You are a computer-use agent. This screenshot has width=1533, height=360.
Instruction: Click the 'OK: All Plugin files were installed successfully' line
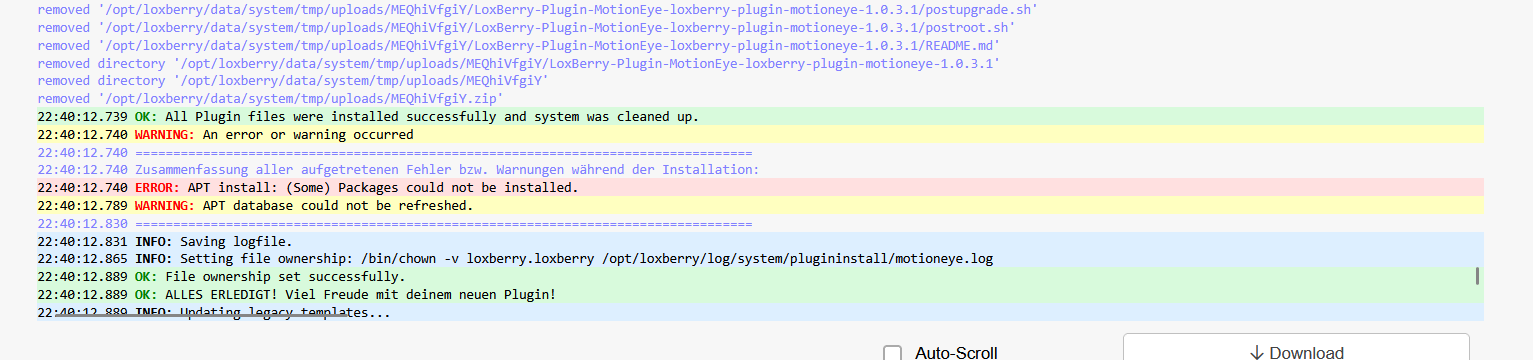tap(760, 116)
